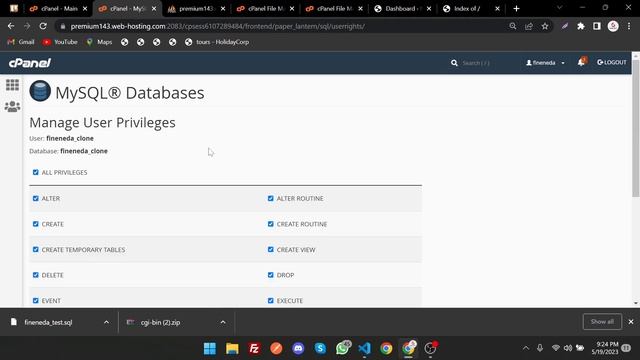Viewport: 640px width, 360px height.
Task: Open the Gmail bookmark
Action: [21, 42]
